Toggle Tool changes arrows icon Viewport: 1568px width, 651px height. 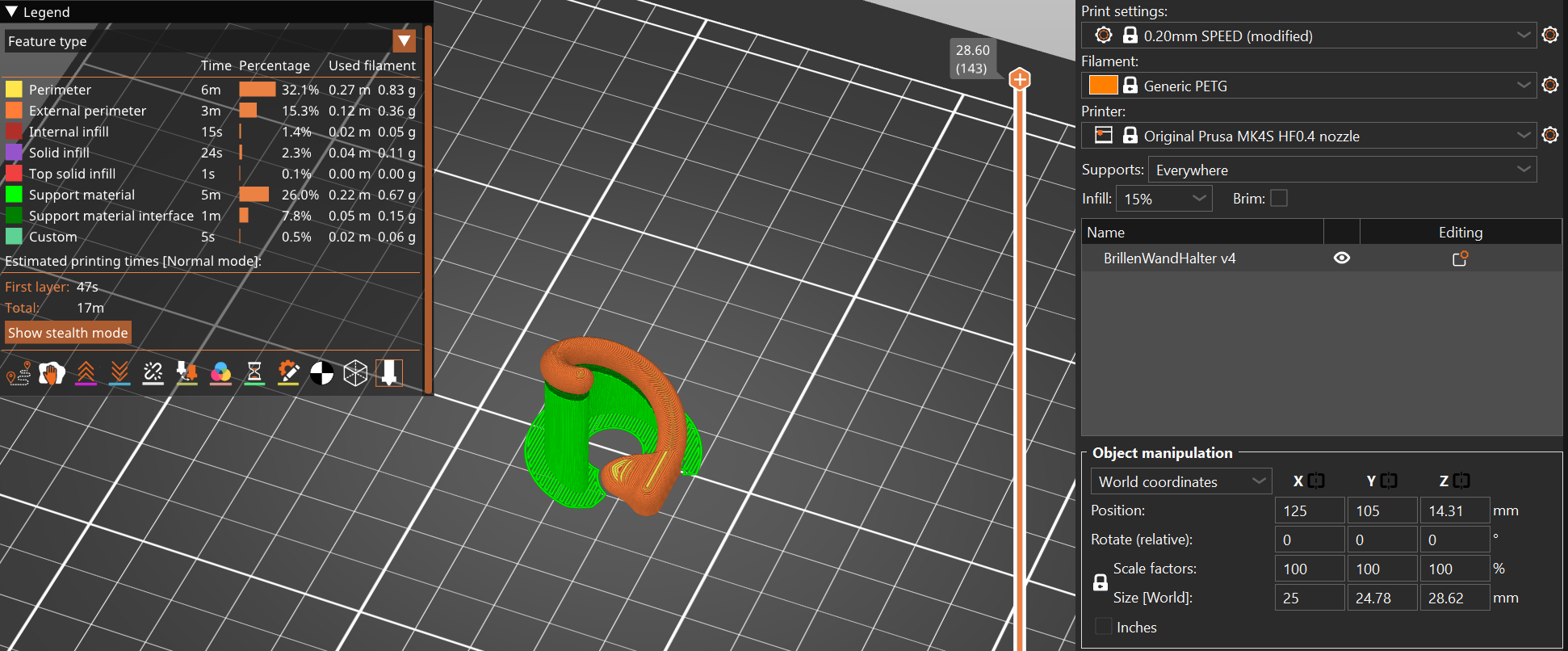[187, 373]
